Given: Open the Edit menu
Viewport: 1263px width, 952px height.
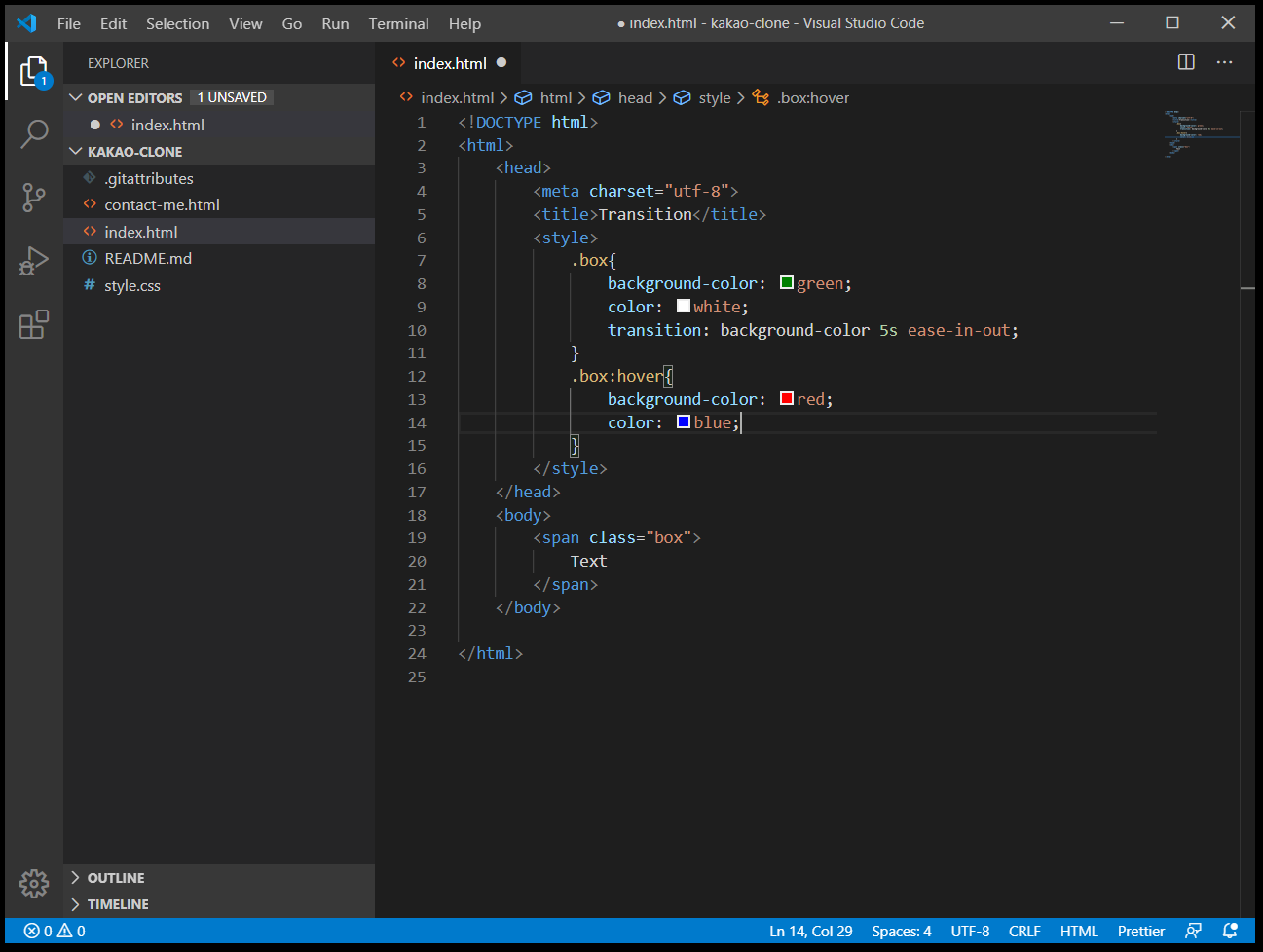Looking at the screenshot, I should point(113,23).
